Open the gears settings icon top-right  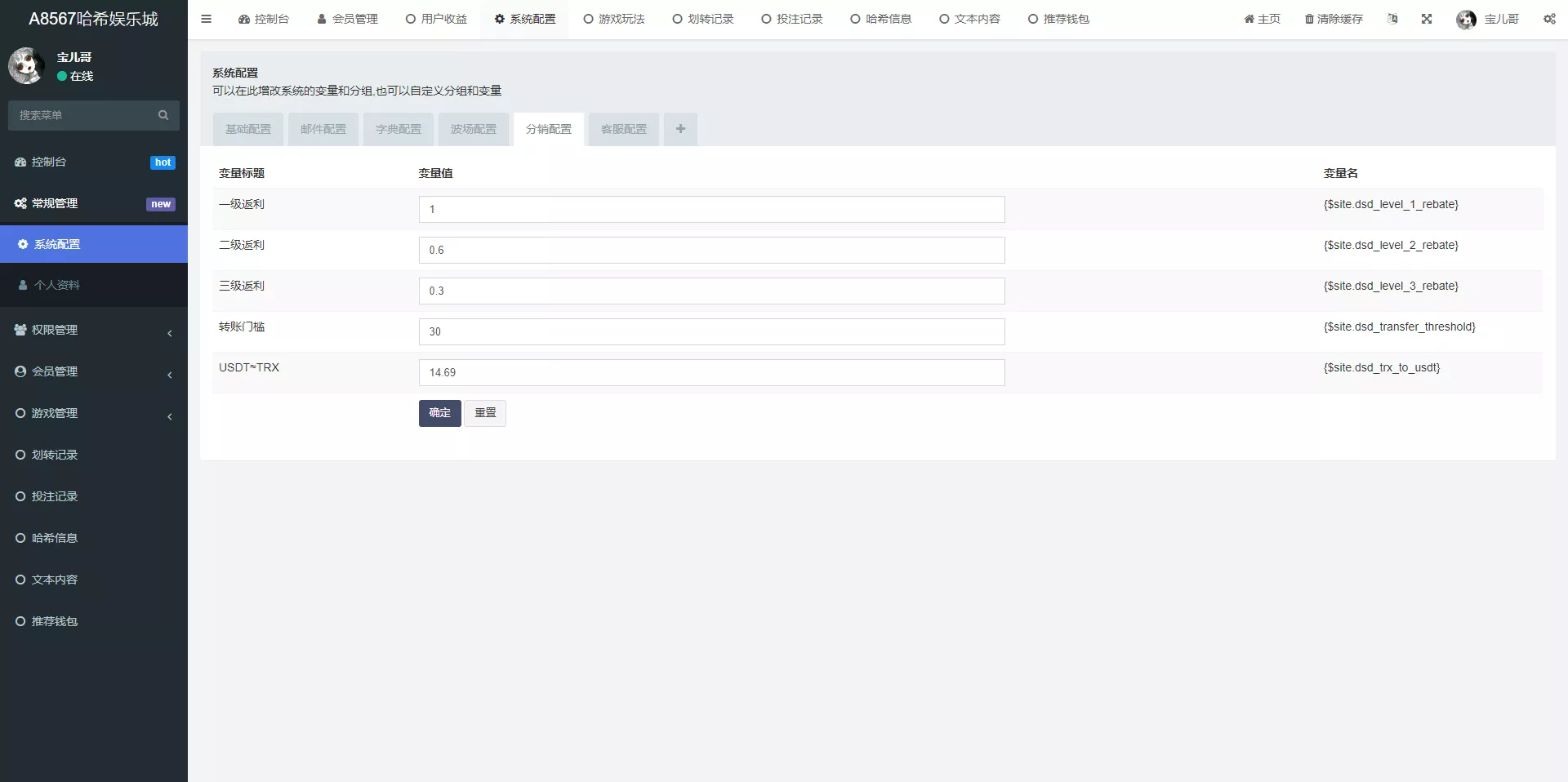(x=1549, y=18)
